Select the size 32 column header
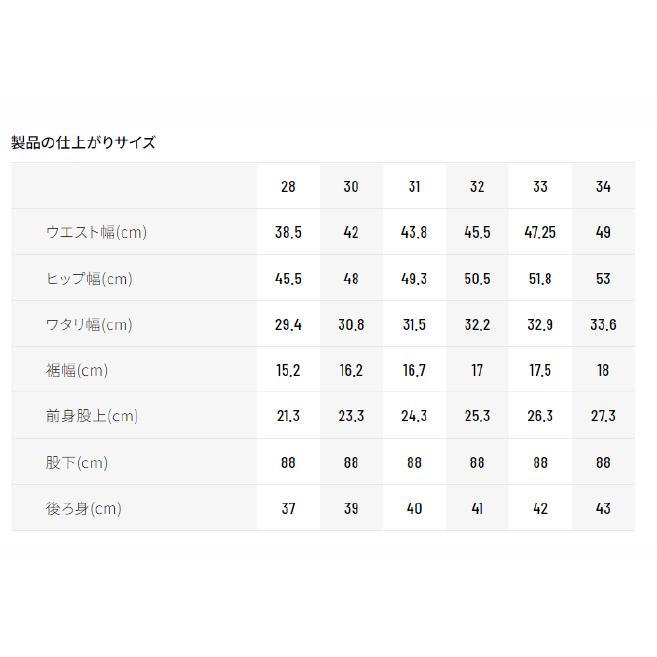 pos(477,186)
